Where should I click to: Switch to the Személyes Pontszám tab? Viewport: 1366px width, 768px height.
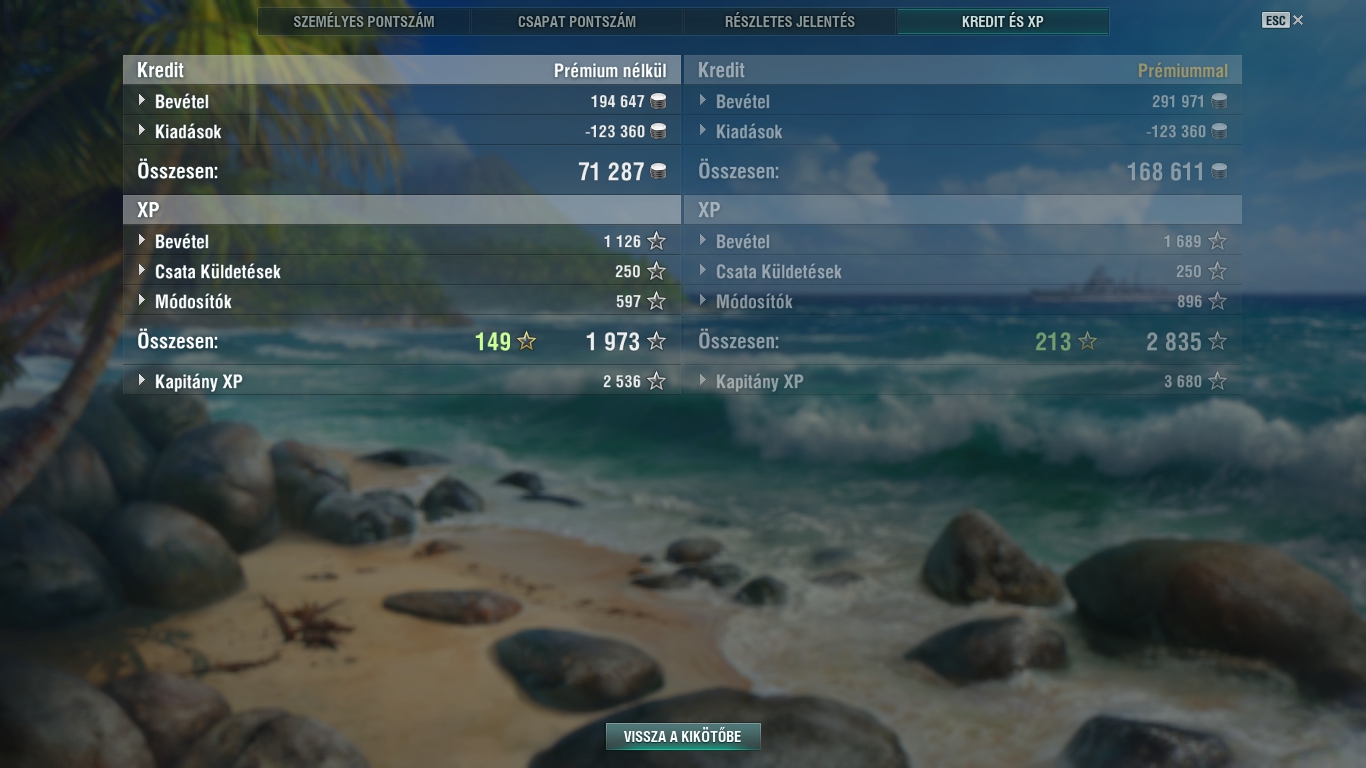coord(364,21)
